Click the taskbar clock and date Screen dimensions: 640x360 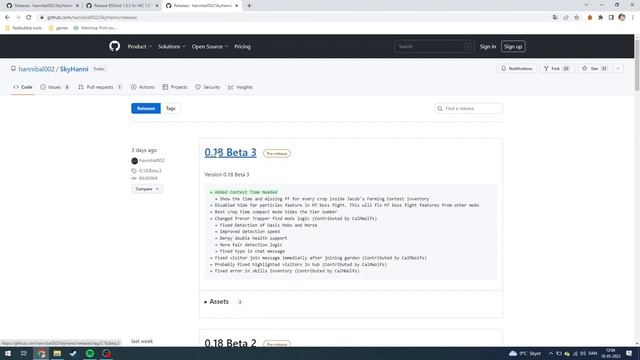[611, 353]
